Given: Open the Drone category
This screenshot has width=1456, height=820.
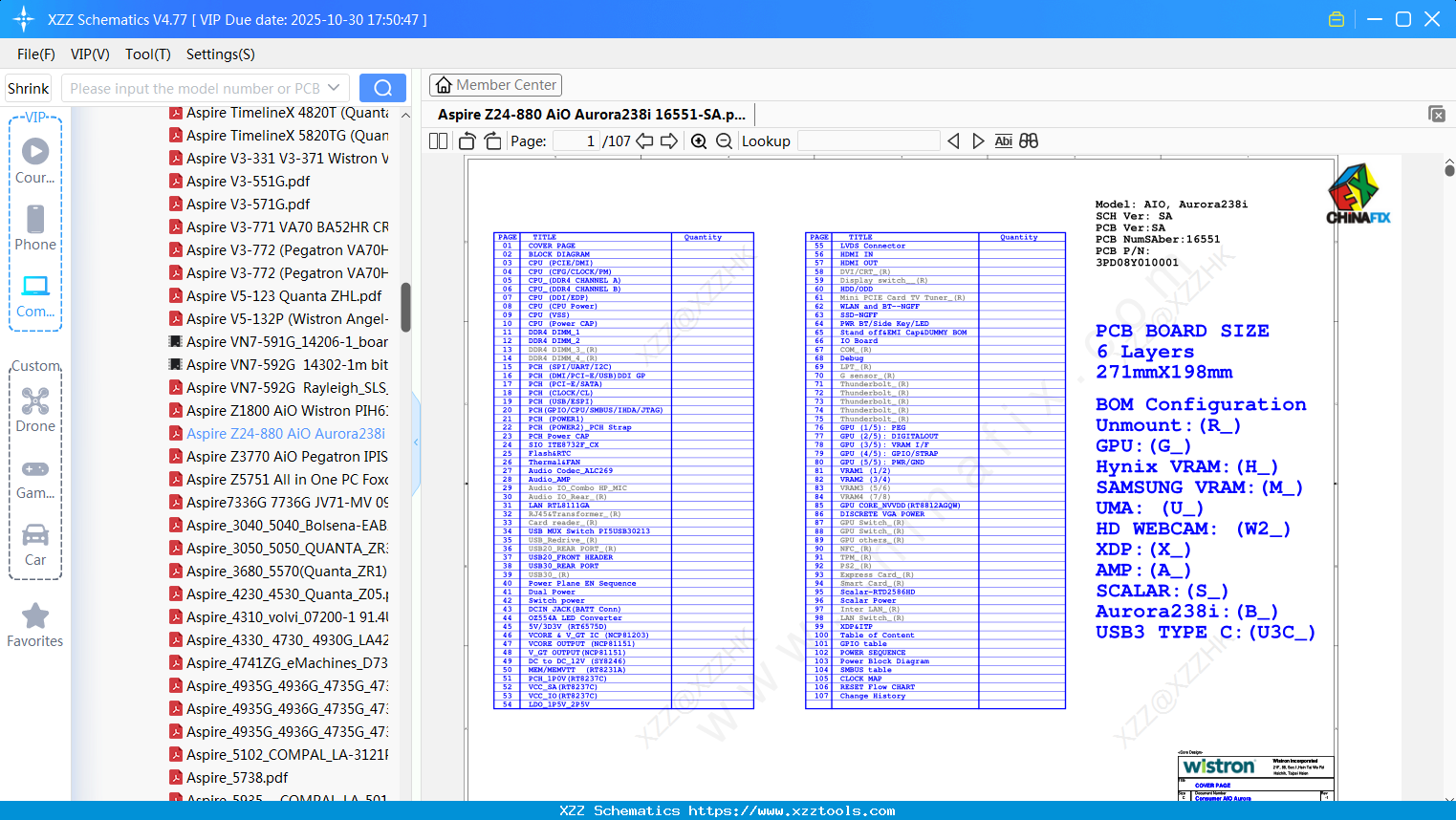Looking at the screenshot, I should [x=35, y=410].
